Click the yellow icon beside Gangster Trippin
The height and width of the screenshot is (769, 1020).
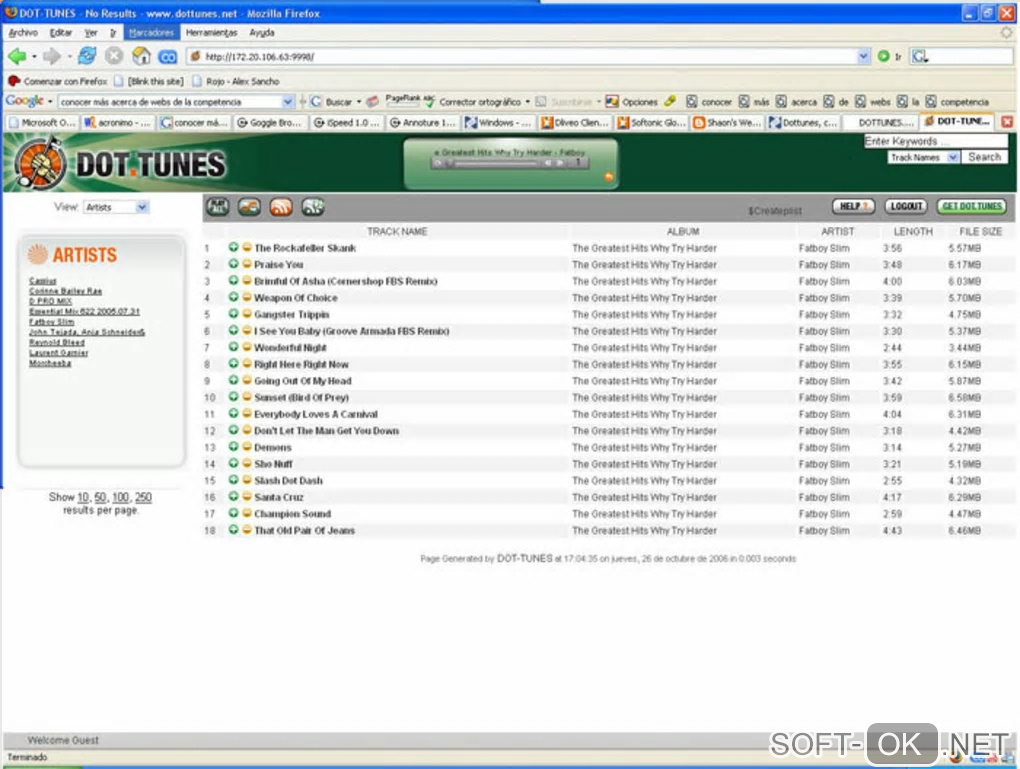247,314
